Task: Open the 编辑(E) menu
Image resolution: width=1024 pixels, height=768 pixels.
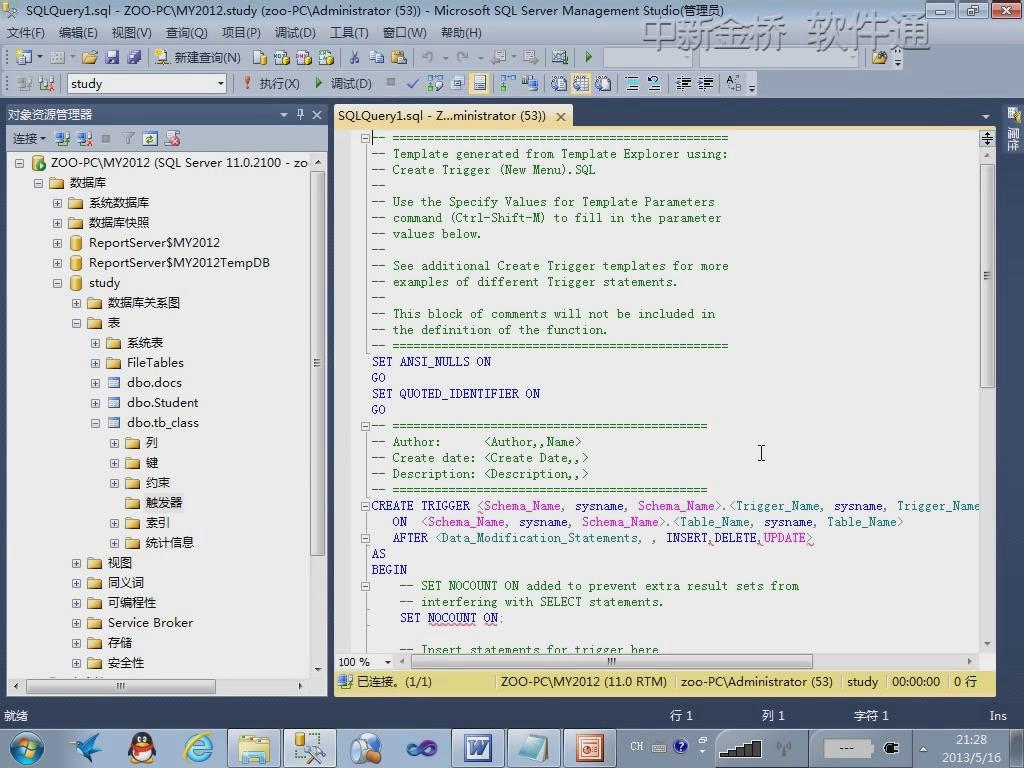Action: coord(78,33)
